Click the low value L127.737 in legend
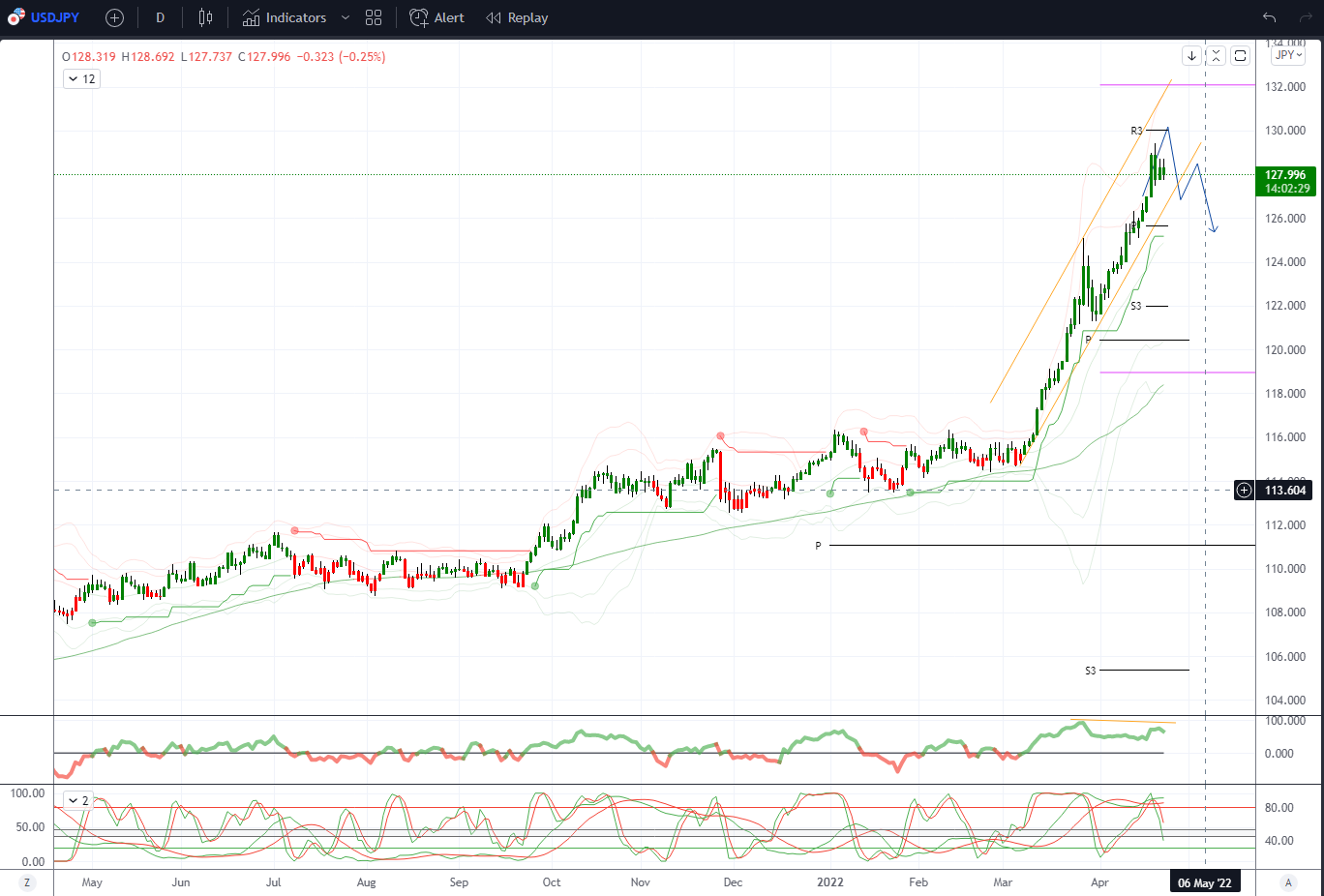This screenshot has height=896, width=1324. pyautogui.click(x=206, y=57)
